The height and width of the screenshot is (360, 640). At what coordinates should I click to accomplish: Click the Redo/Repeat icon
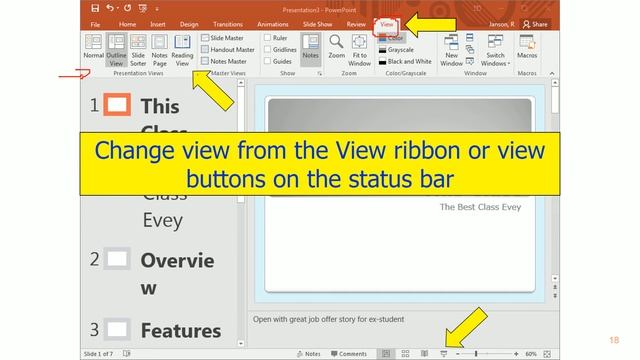click(x=128, y=8)
